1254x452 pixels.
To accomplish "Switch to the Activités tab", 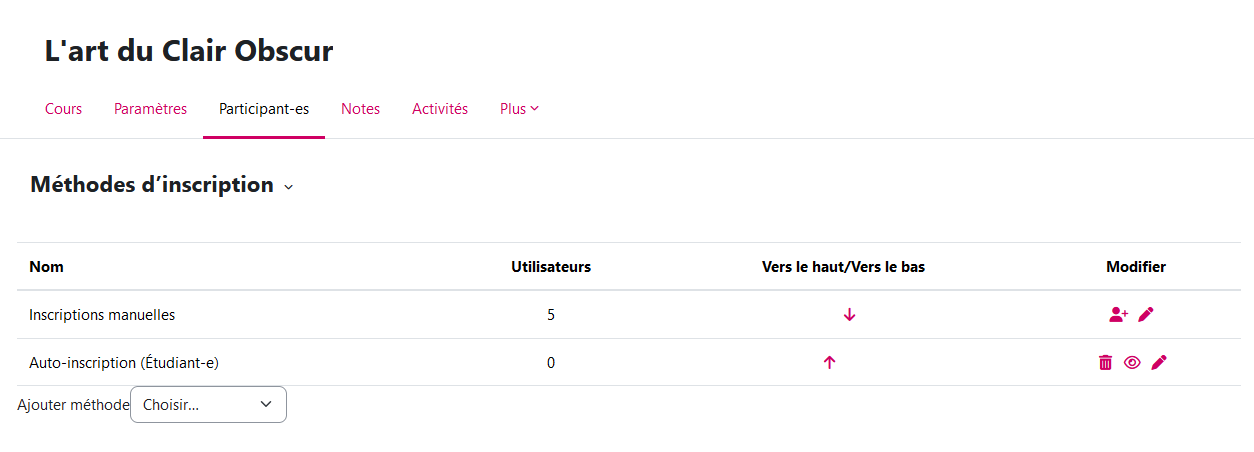I will 440,109.
